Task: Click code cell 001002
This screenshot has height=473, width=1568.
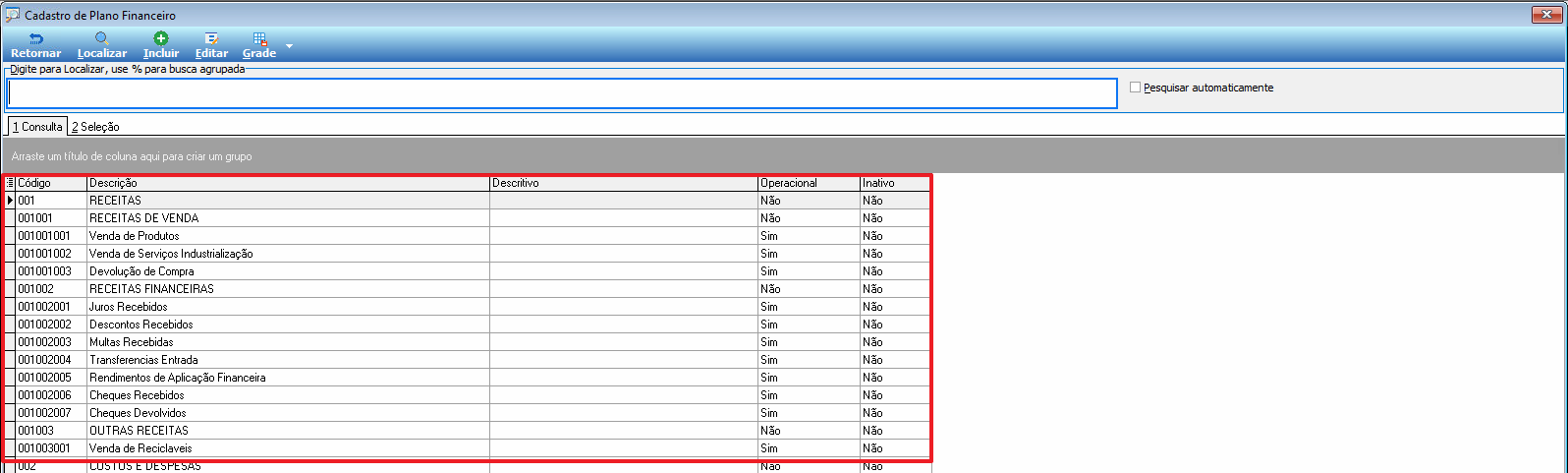Action: pyautogui.click(x=51, y=289)
